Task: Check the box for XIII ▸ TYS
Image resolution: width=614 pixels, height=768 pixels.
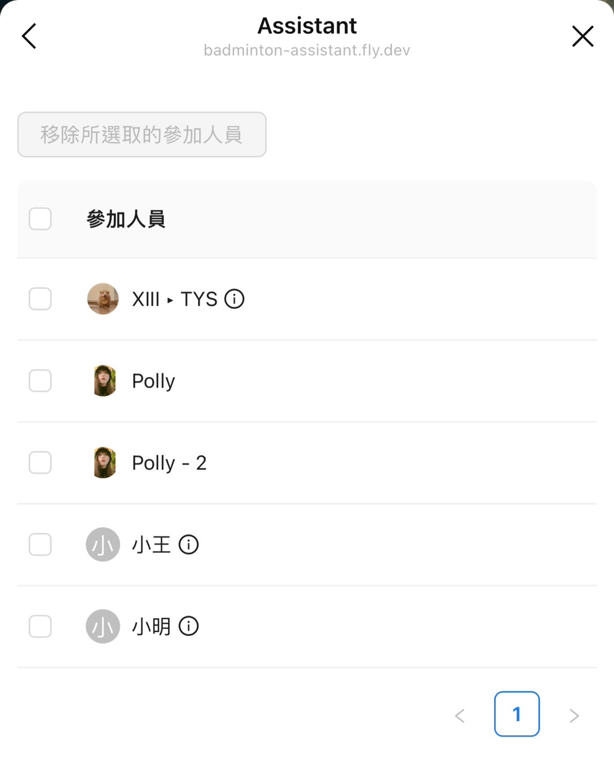Action: tap(40, 299)
